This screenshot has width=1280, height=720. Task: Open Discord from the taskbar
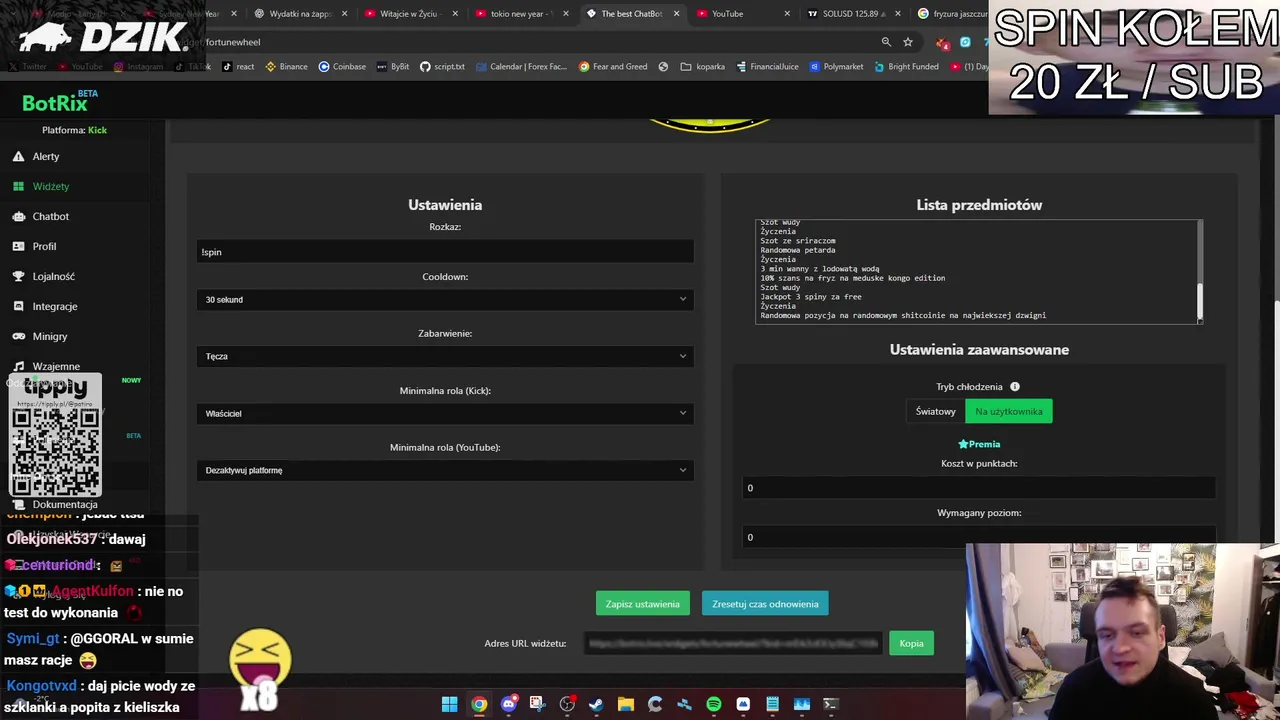click(508, 704)
